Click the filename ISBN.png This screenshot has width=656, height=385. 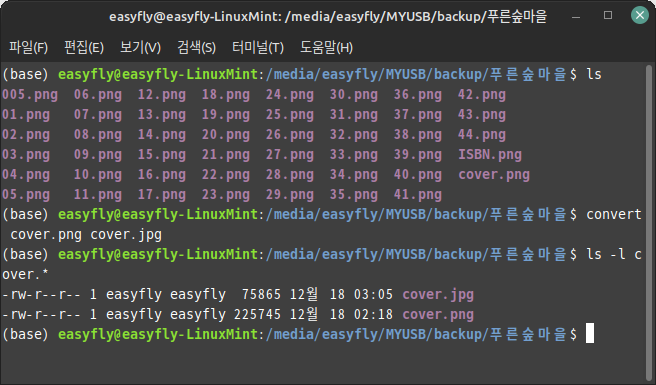tap(490, 155)
